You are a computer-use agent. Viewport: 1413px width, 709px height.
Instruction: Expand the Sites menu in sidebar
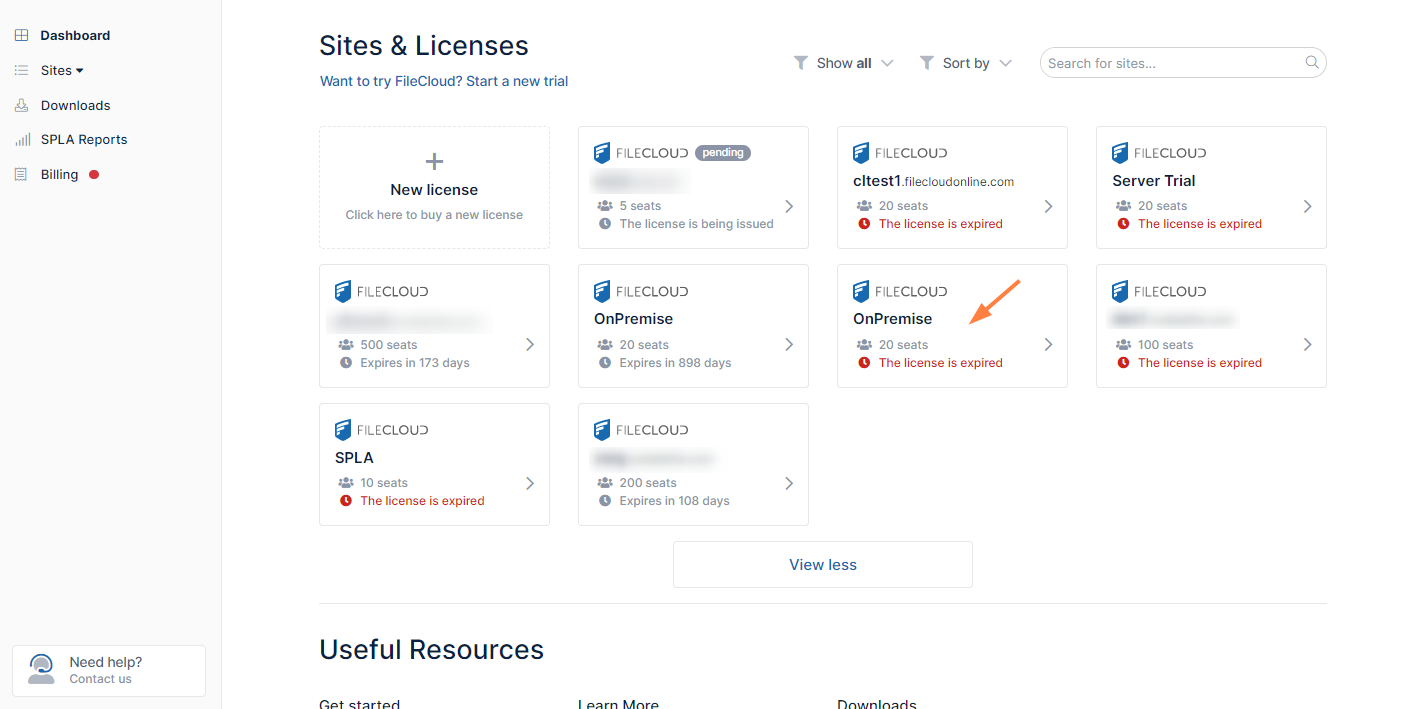tap(62, 70)
